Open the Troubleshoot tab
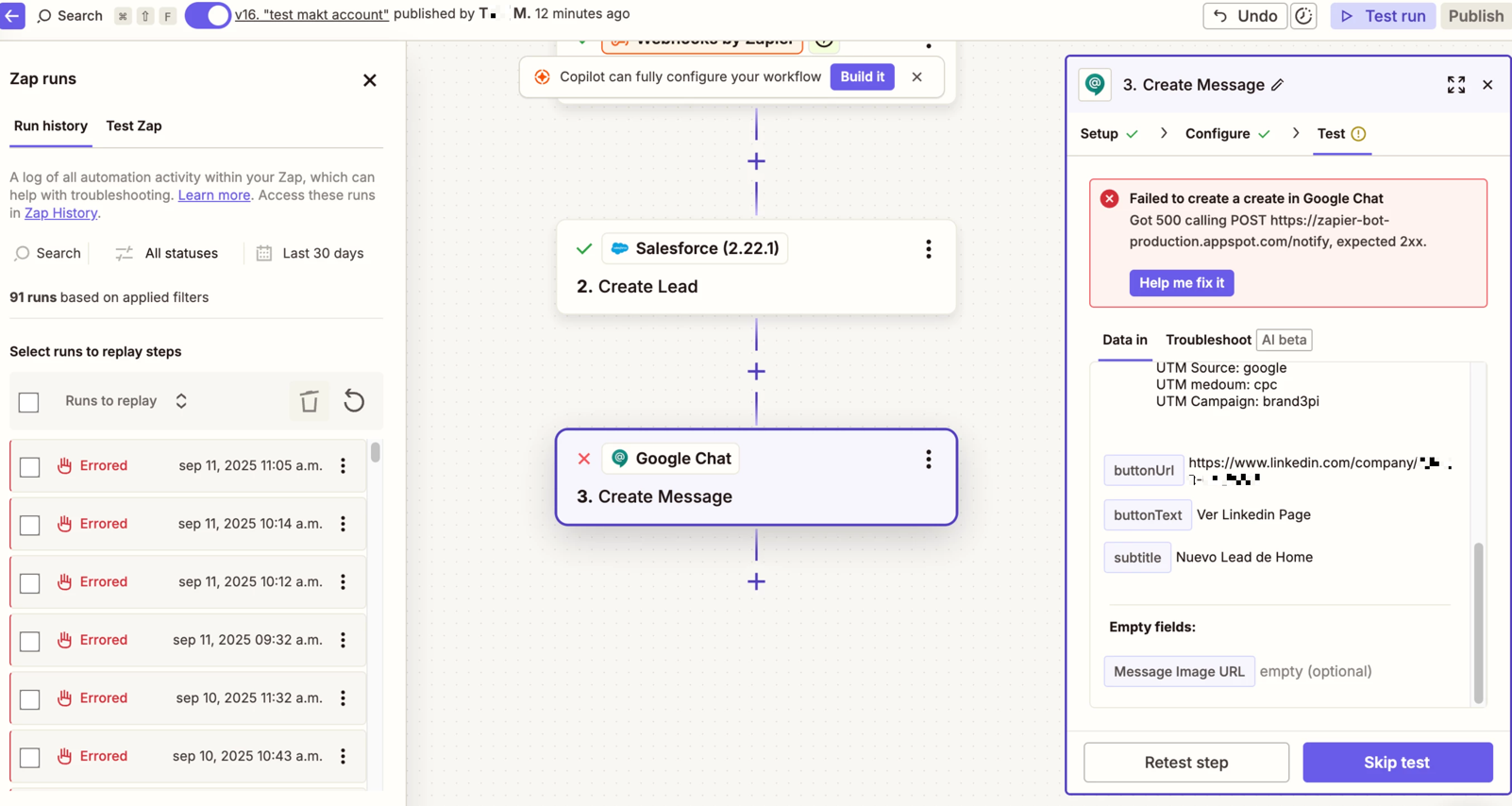The width and height of the screenshot is (1512, 806). 1207,340
